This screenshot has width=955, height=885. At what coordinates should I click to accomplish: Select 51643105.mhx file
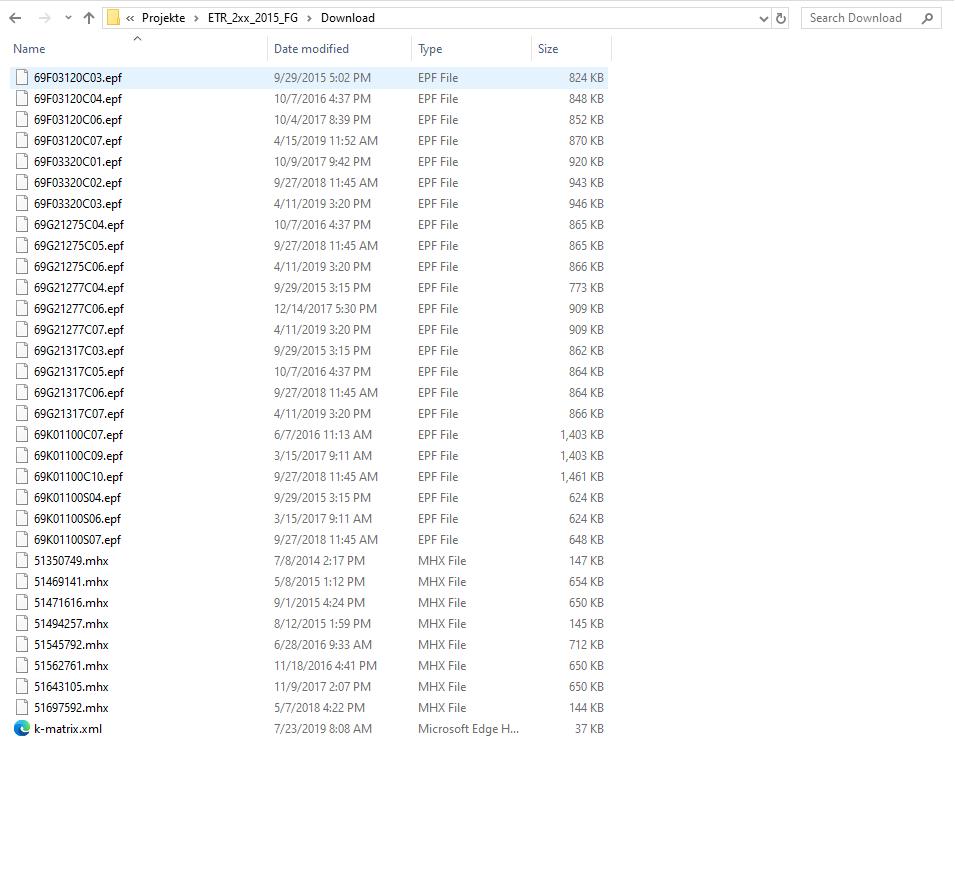tap(71, 687)
